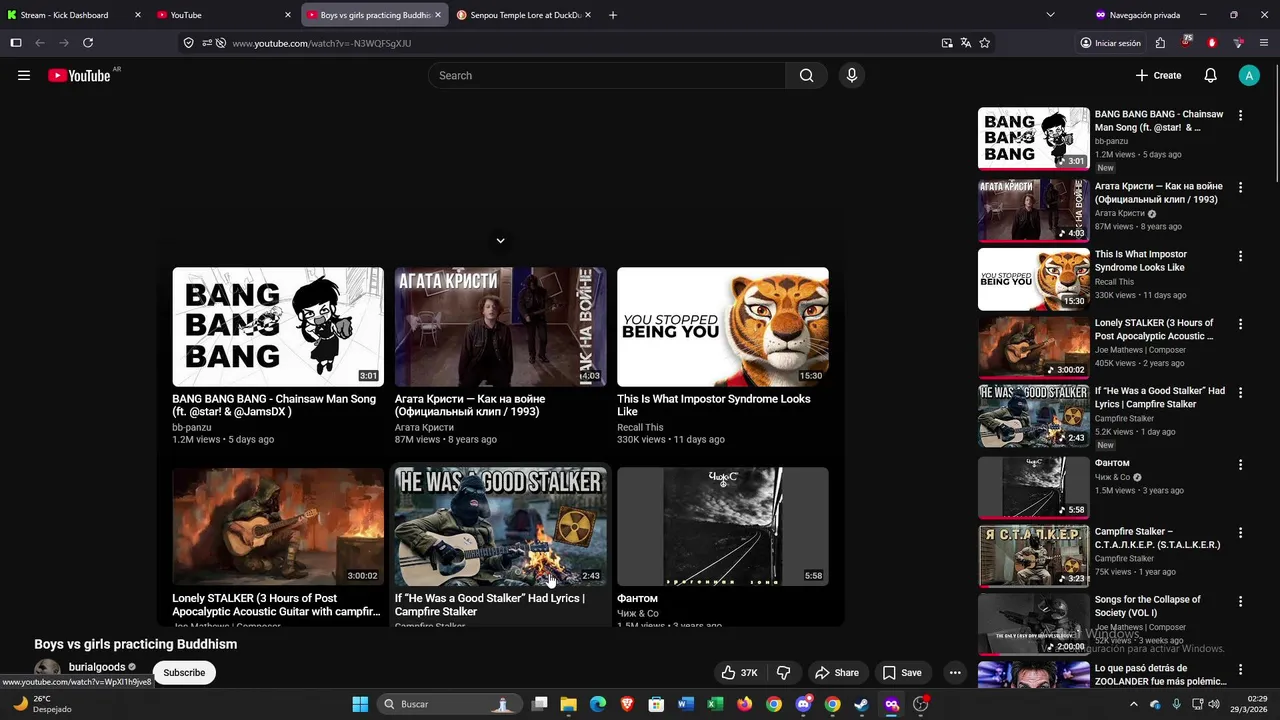Open the YouTube guide hamburger menu

[x=24, y=75]
